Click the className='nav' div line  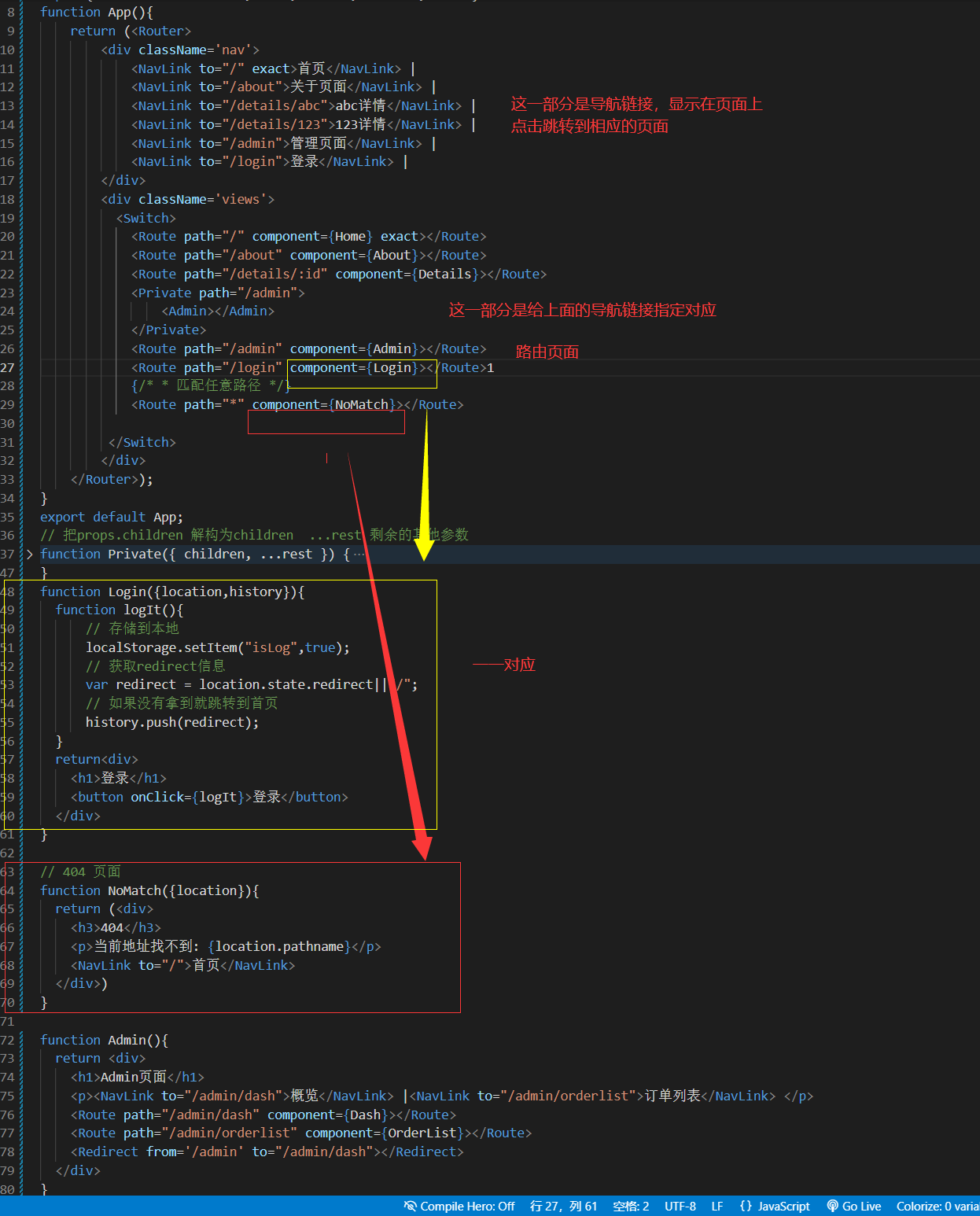(x=180, y=50)
